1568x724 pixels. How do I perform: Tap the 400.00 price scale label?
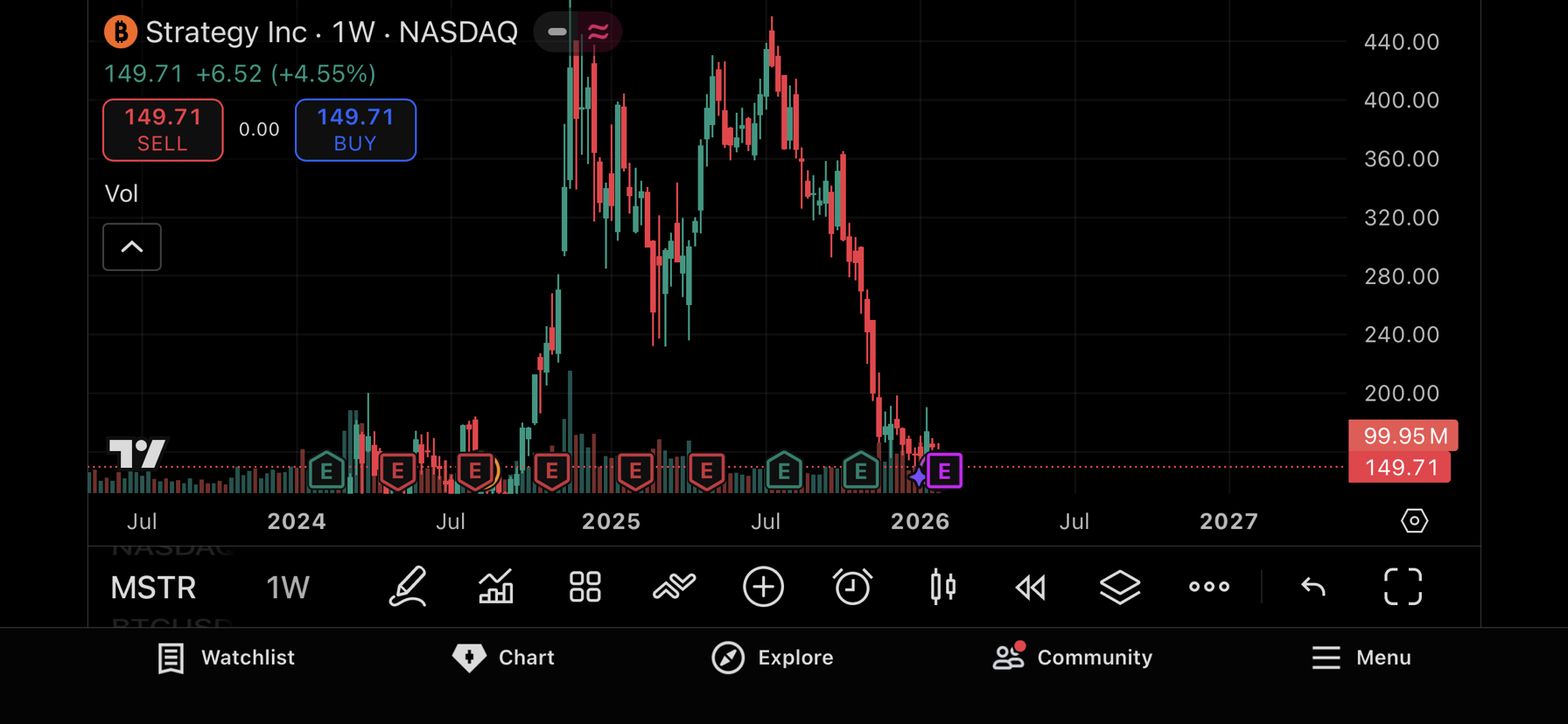pyautogui.click(x=1402, y=101)
